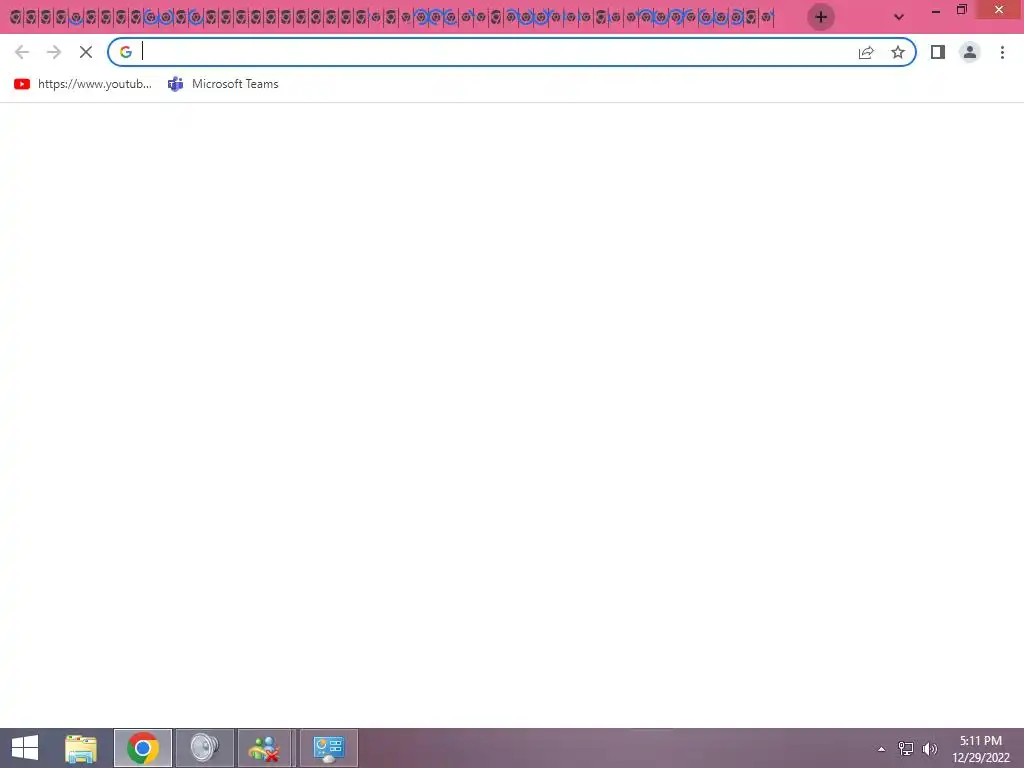
Task: Switch to Google Chrome in the taskbar
Action: [x=143, y=748]
